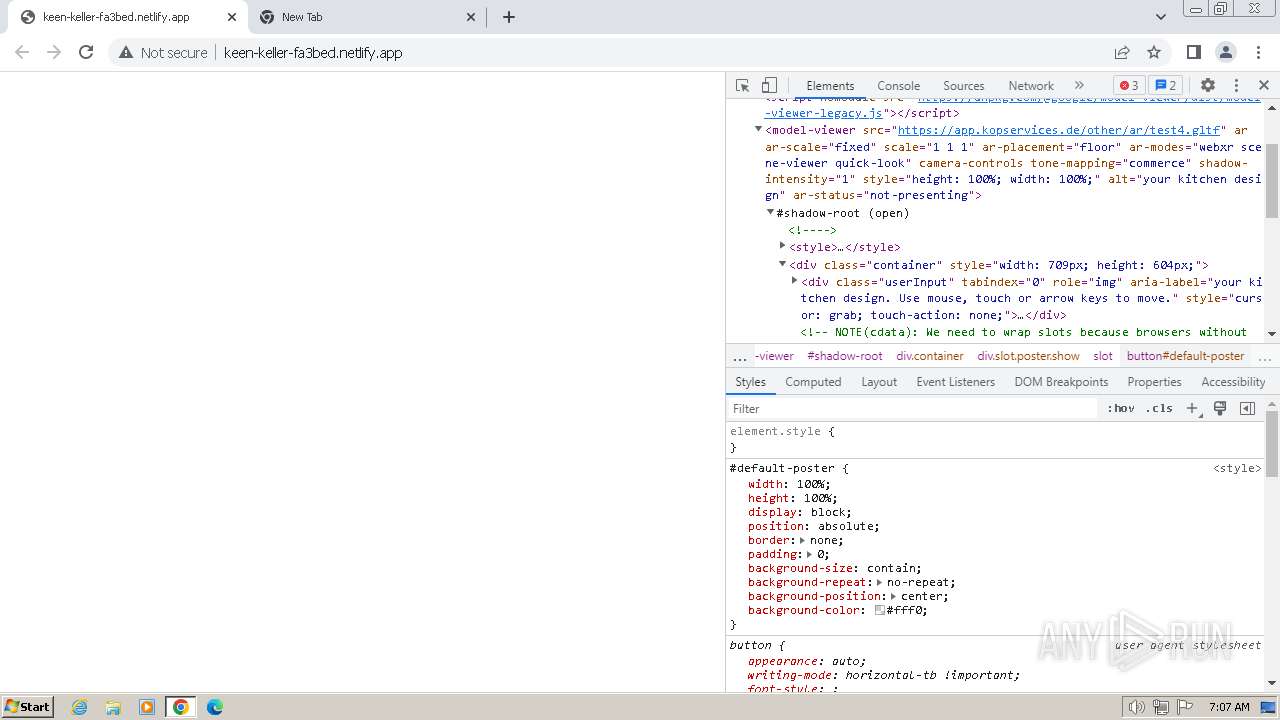Screen dimensions: 1280x720
Task: Open the <style> source link of #default-poster
Action: [x=1237, y=468]
